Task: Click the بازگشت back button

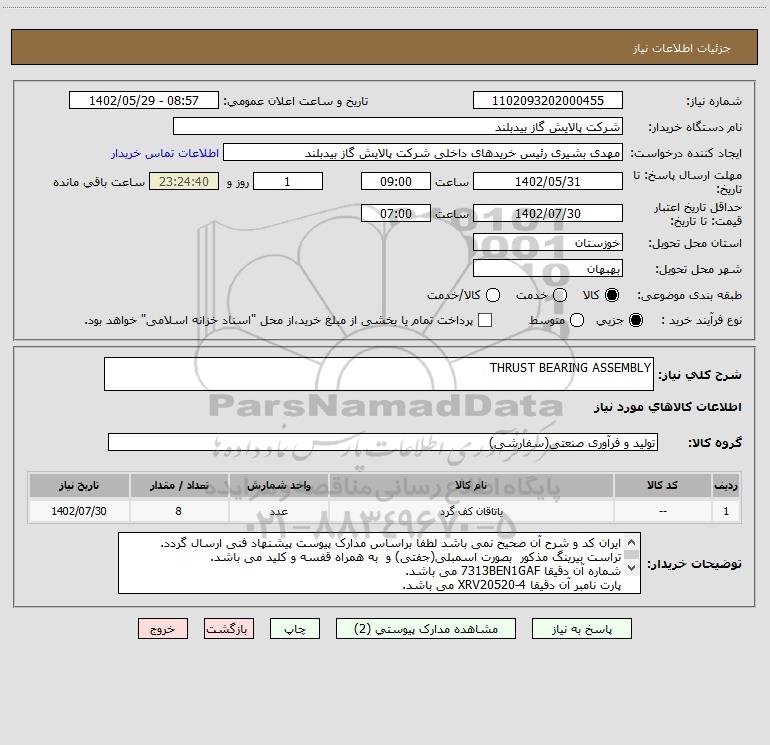Action: (x=229, y=629)
